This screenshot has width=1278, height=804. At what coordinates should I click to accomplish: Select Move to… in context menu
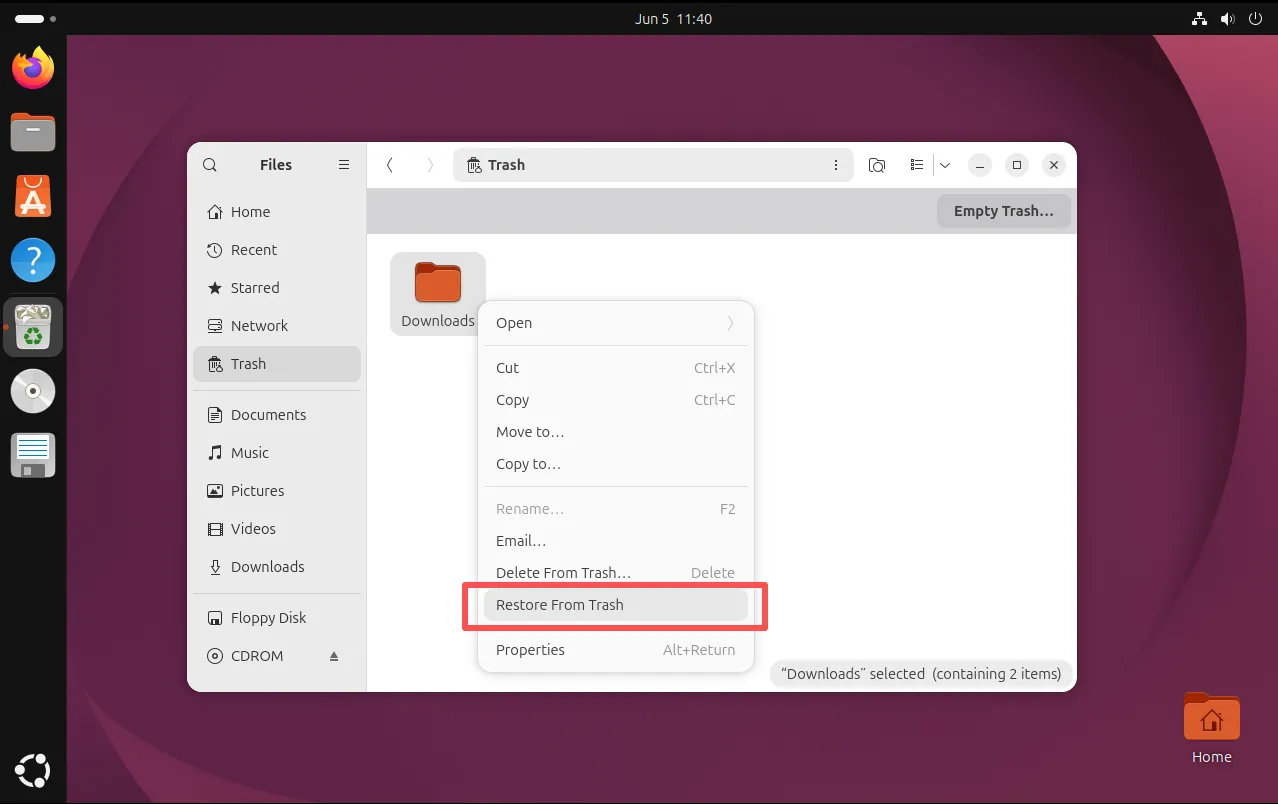(x=615, y=432)
